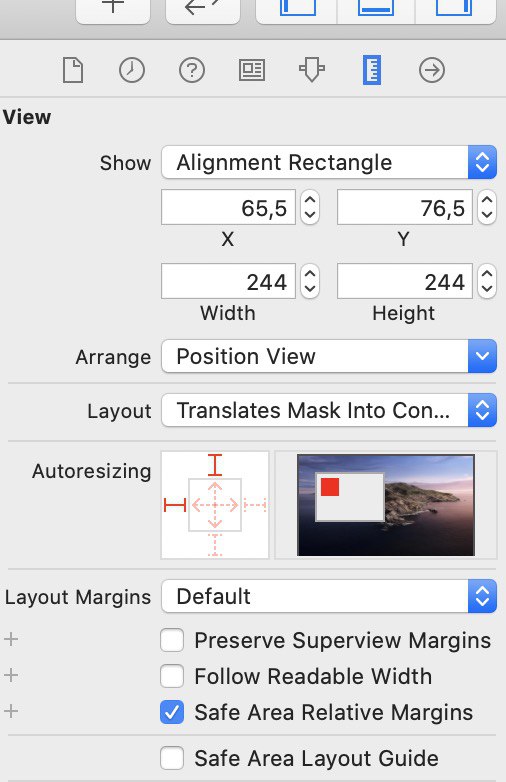Uncheck Safe Area Relative Margins
Viewport: 506px width, 782px height.
(x=172, y=712)
